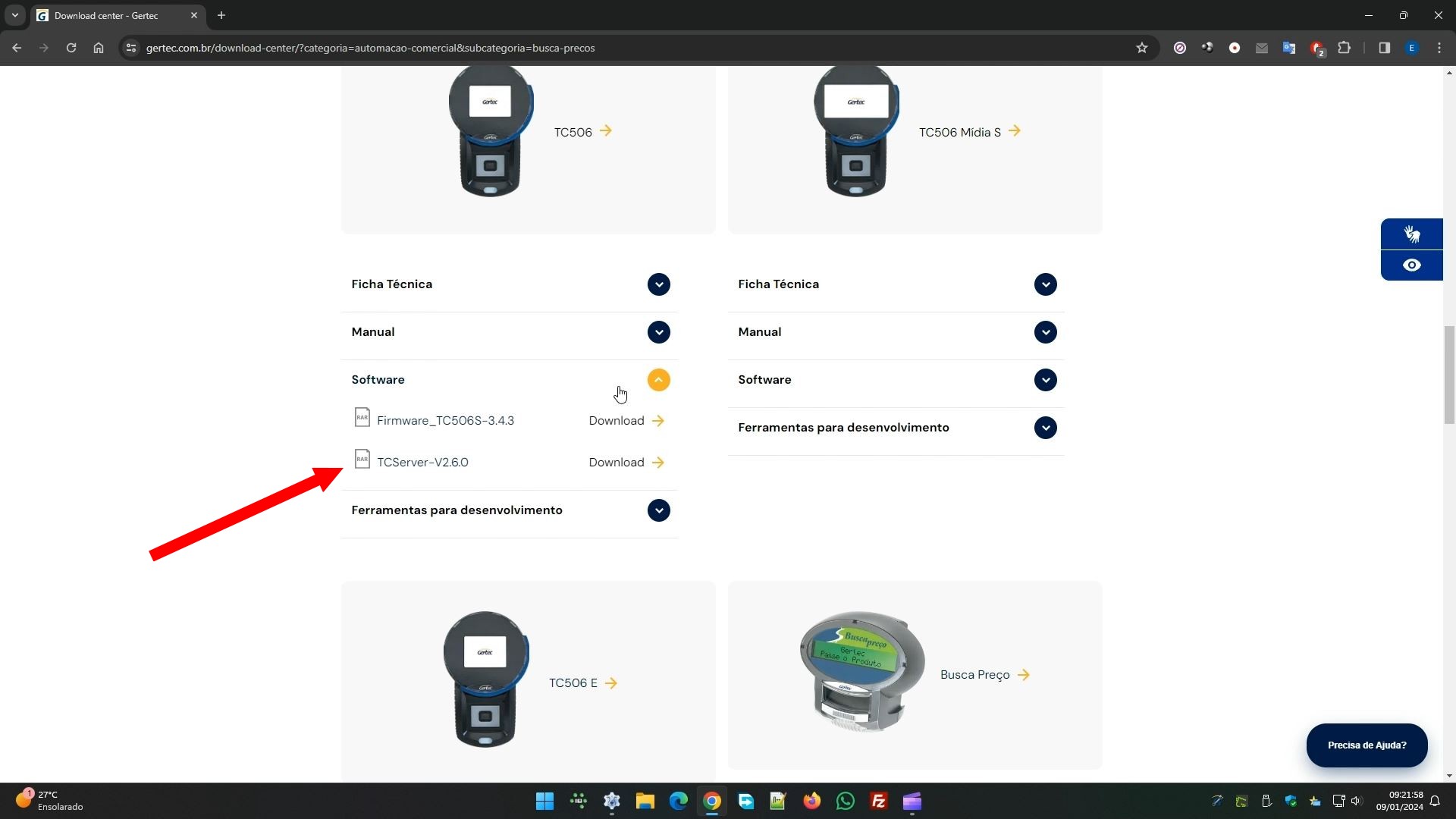
Task: Click the TC506 Mídia S product image
Action: (x=856, y=133)
